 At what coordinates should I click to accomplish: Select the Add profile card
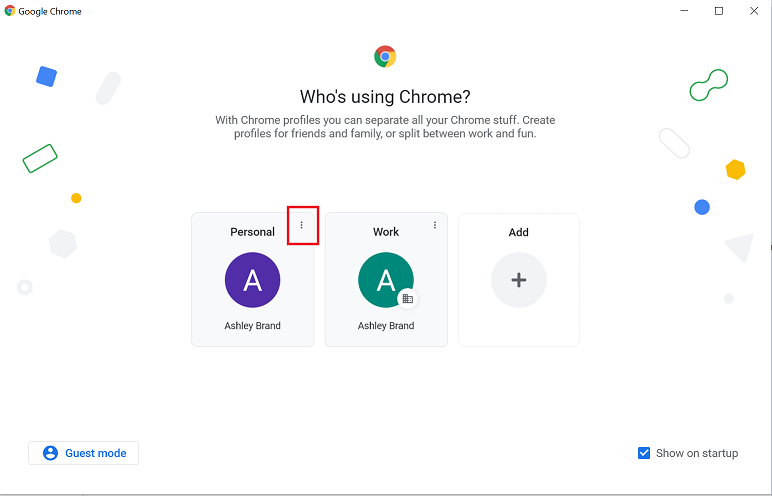pos(518,280)
